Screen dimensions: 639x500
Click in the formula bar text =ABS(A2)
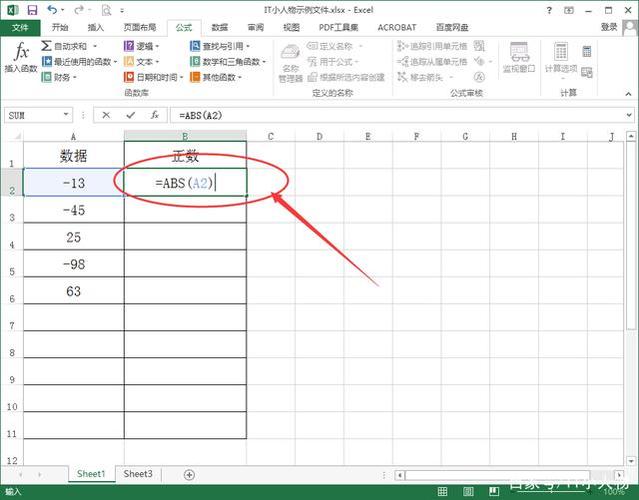click(x=201, y=116)
